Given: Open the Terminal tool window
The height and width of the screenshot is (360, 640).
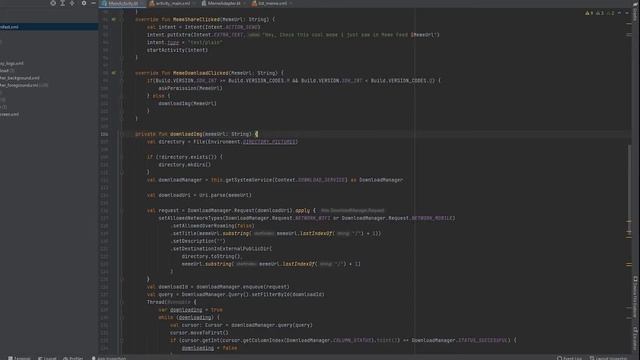Looking at the screenshot, I should click(19, 358).
